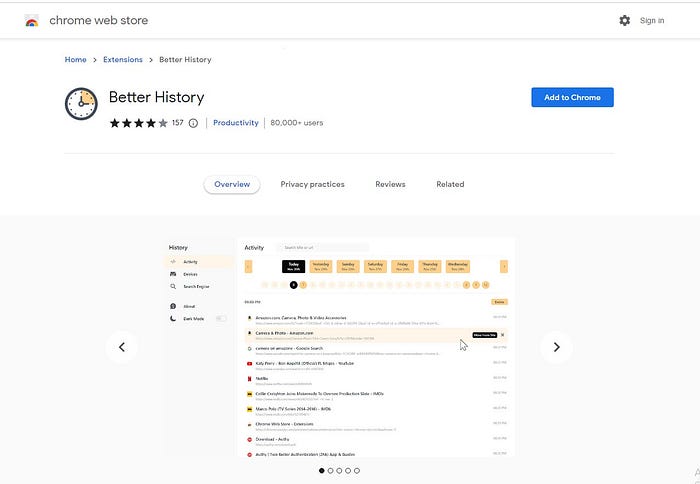
Task: Click the 157 ratings count
Action: click(178, 123)
